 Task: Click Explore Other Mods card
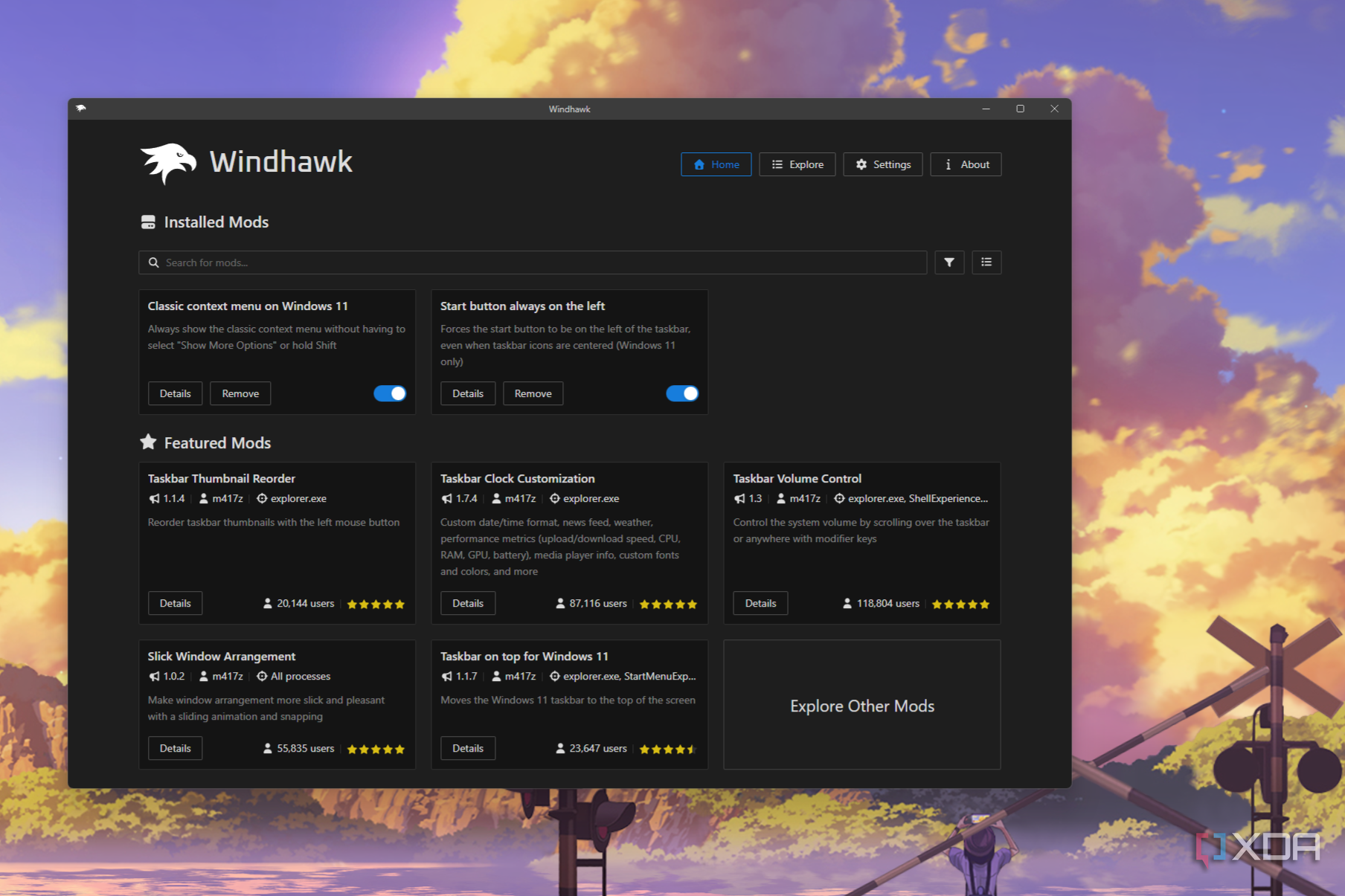pyautogui.click(x=862, y=705)
